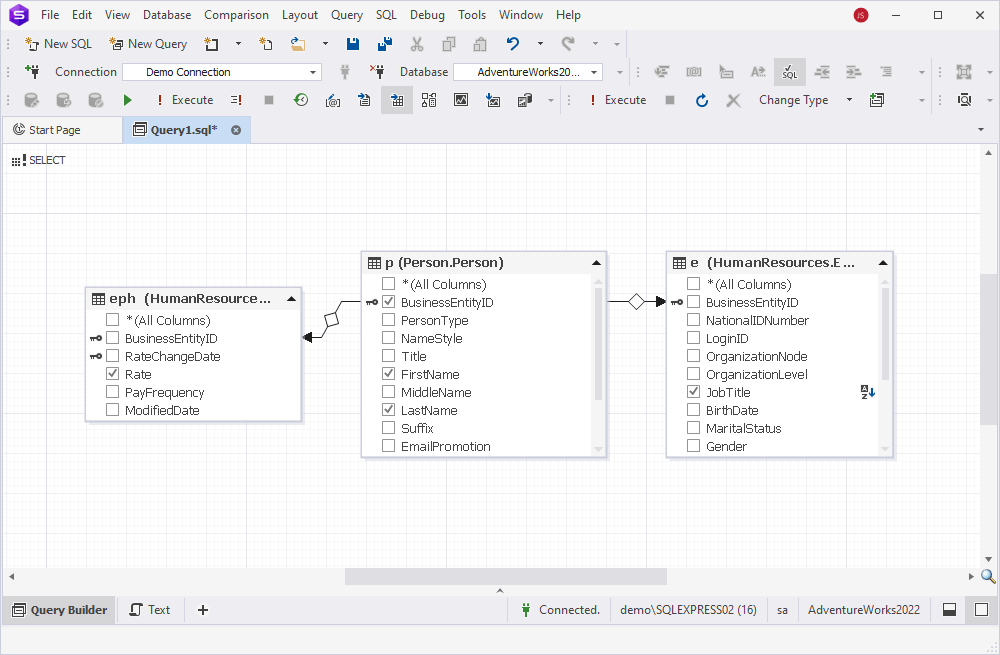Click the chart image icon in query toolbar

coord(461,100)
